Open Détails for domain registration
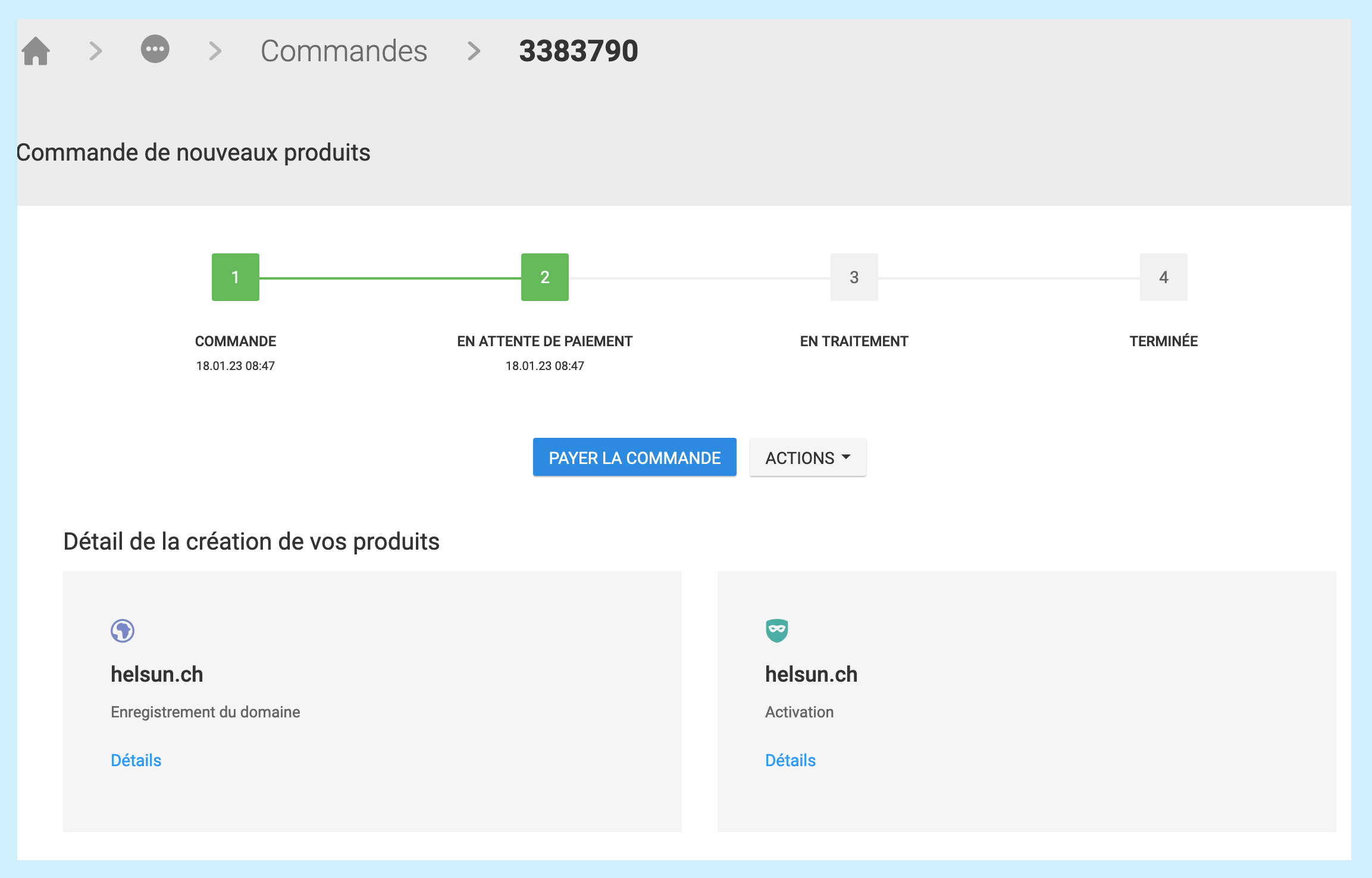The width and height of the screenshot is (1372, 878). (x=136, y=760)
